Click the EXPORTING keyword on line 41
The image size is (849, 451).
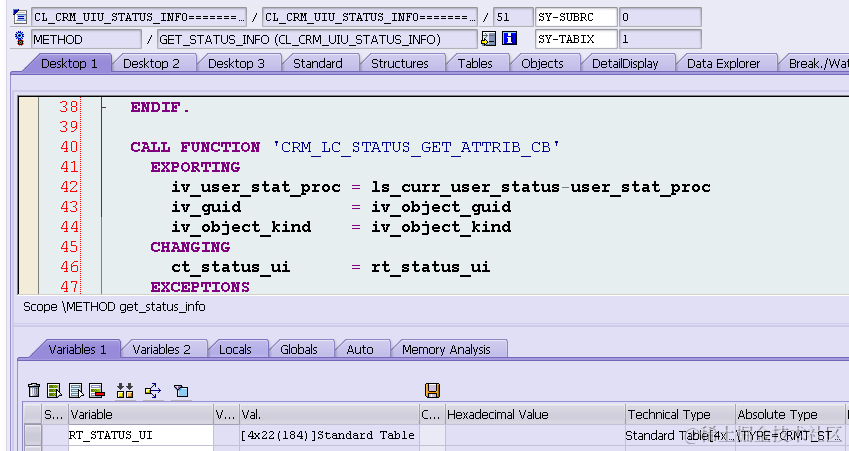pyautogui.click(x=195, y=167)
